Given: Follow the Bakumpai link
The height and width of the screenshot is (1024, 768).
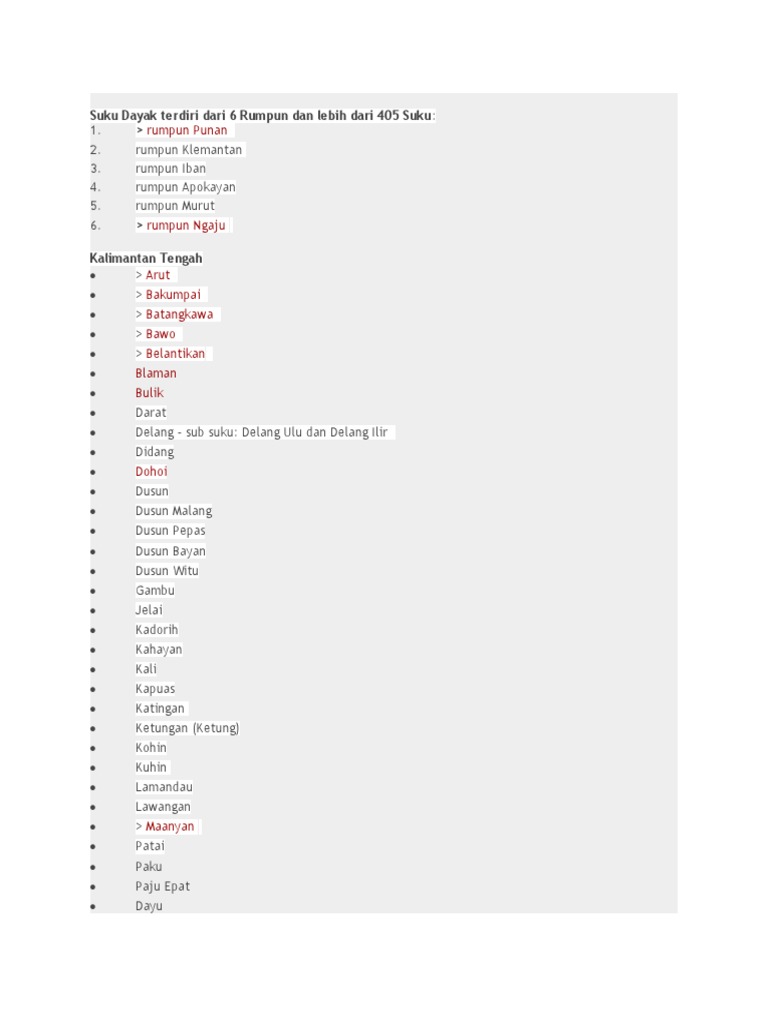Looking at the screenshot, I should [x=173, y=295].
